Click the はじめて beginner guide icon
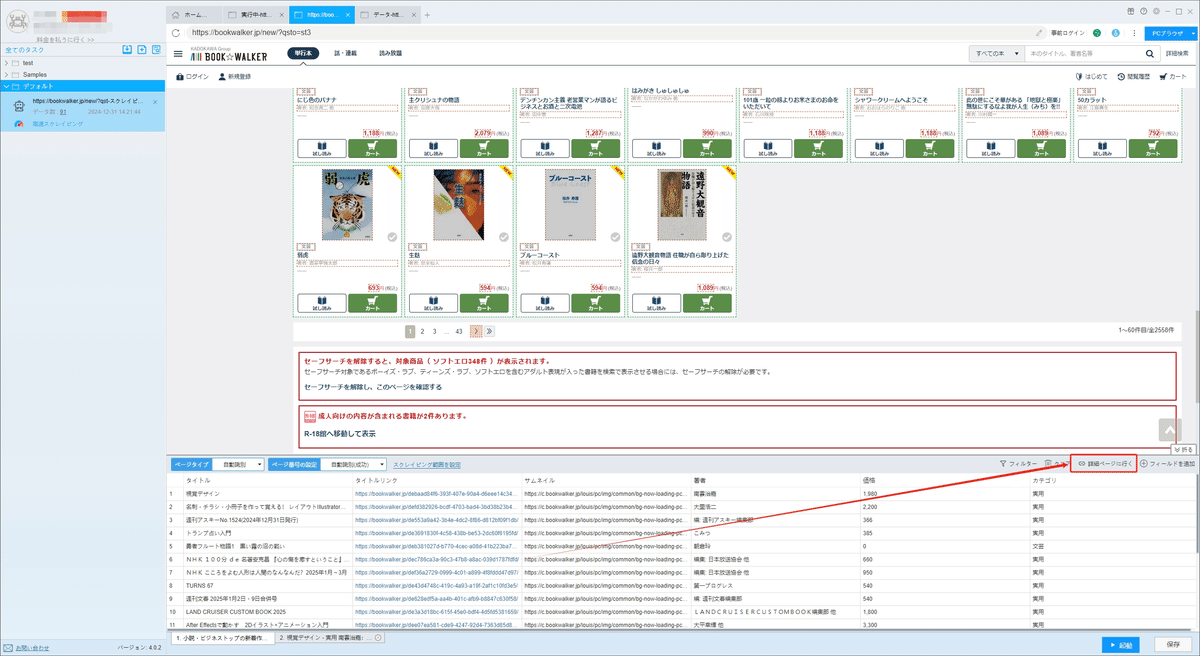 click(1090, 76)
